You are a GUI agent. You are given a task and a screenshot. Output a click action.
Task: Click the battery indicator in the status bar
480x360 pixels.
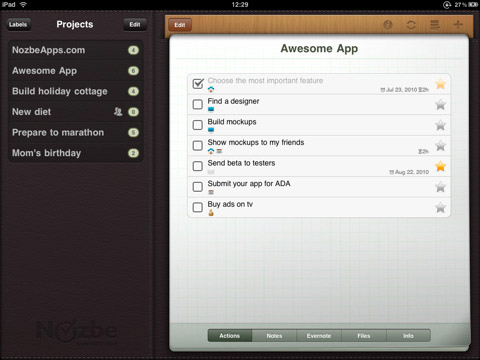pyautogui.click(x=473, y=4)
